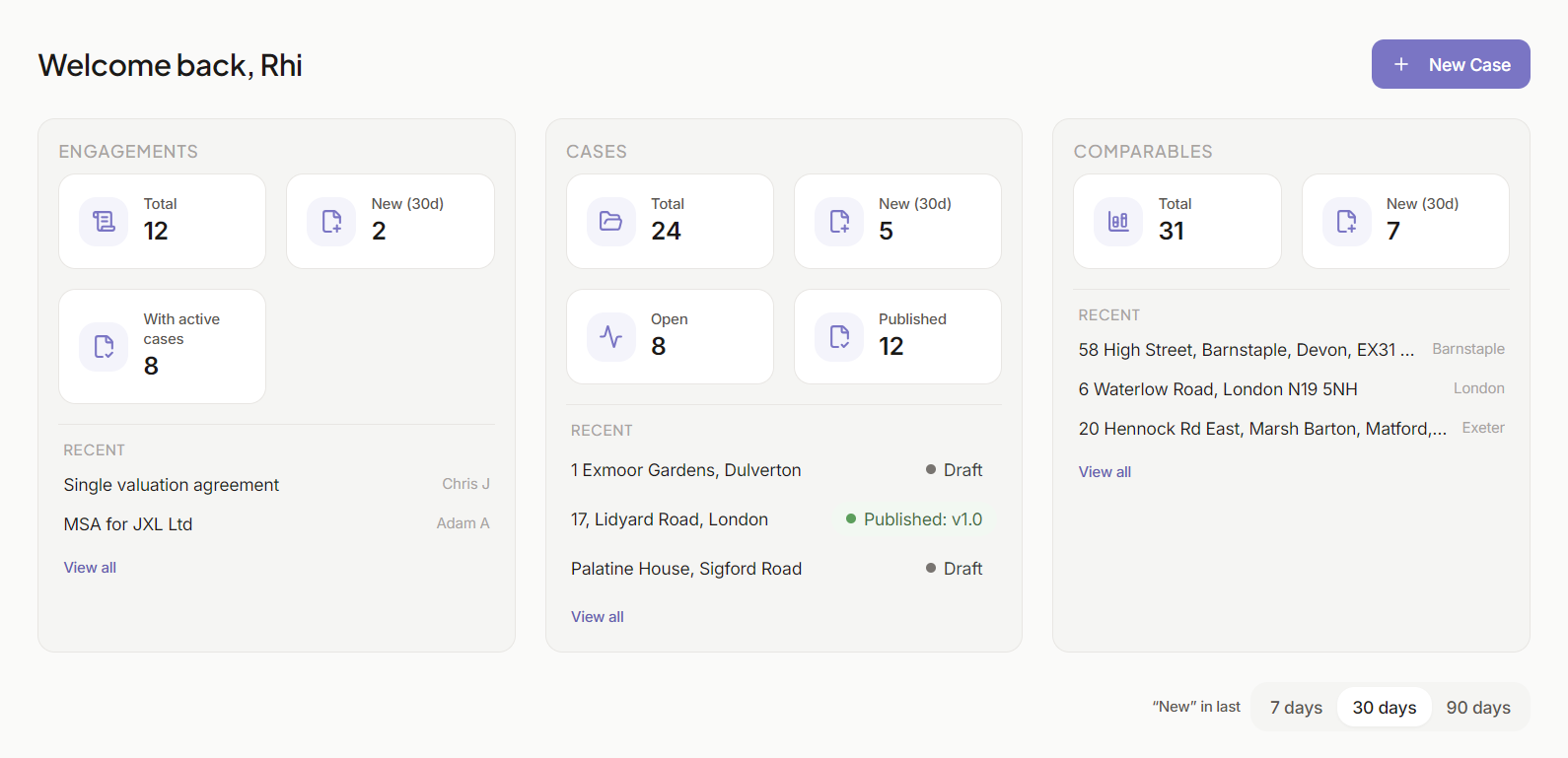Click the Open cases label
The width and height of the screenshot is (1568, 758).
pyautogui.click(x=670, y=319)
